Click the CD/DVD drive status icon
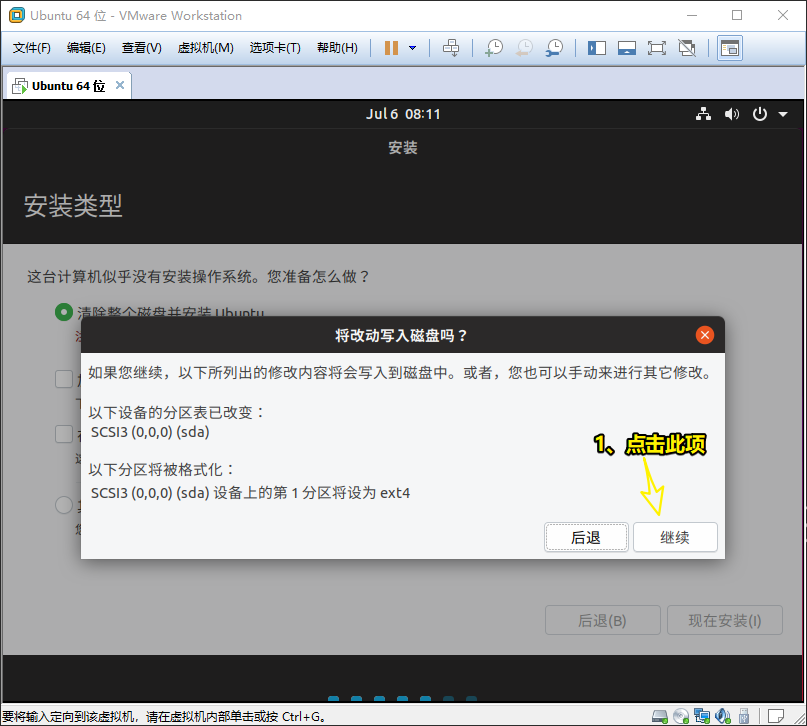The width and height of the screenshot is (807, 726). (x=681, y=716)
